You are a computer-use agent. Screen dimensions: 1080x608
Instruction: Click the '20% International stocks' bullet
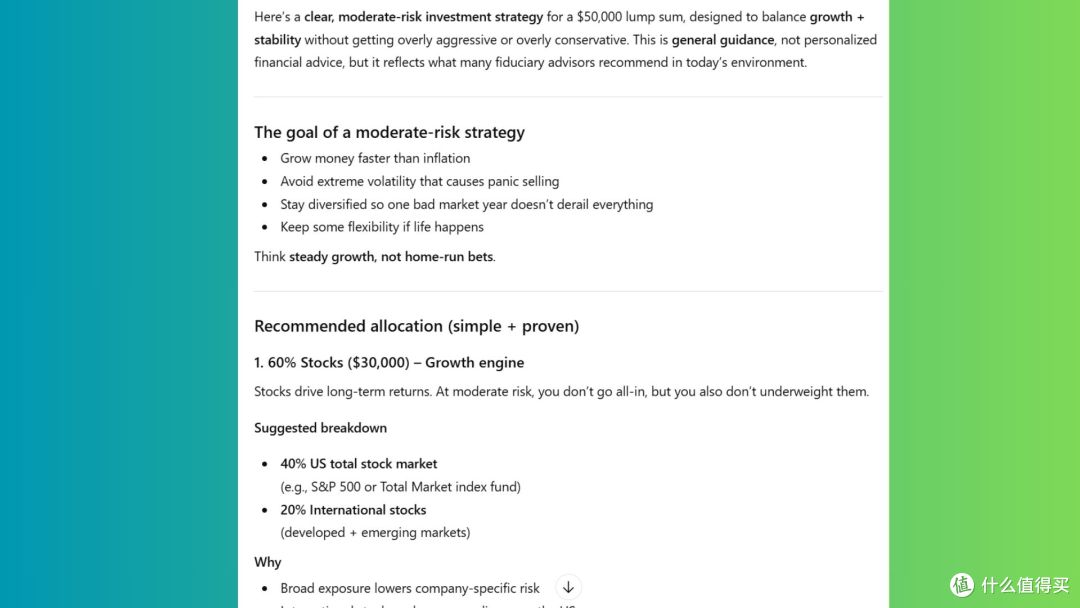[x=353, y=510]
